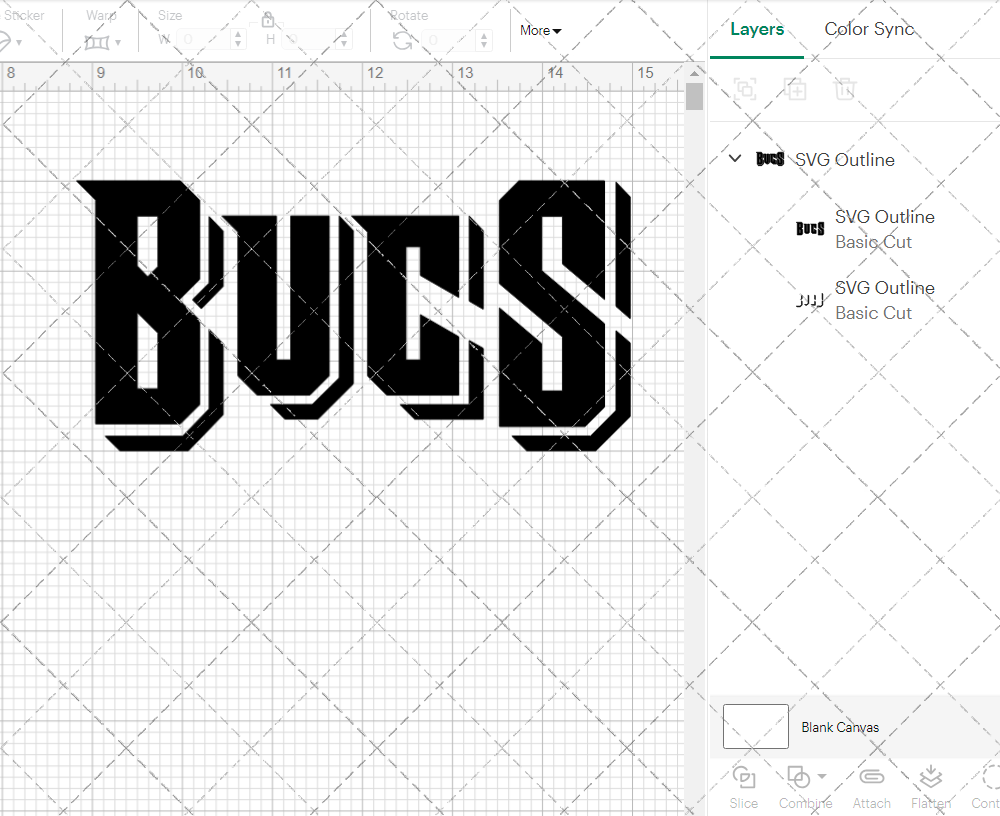Image resolution: width=1000 pixels, height=816 pixels.
Task: Use the Attach tool
Action: 871,785
